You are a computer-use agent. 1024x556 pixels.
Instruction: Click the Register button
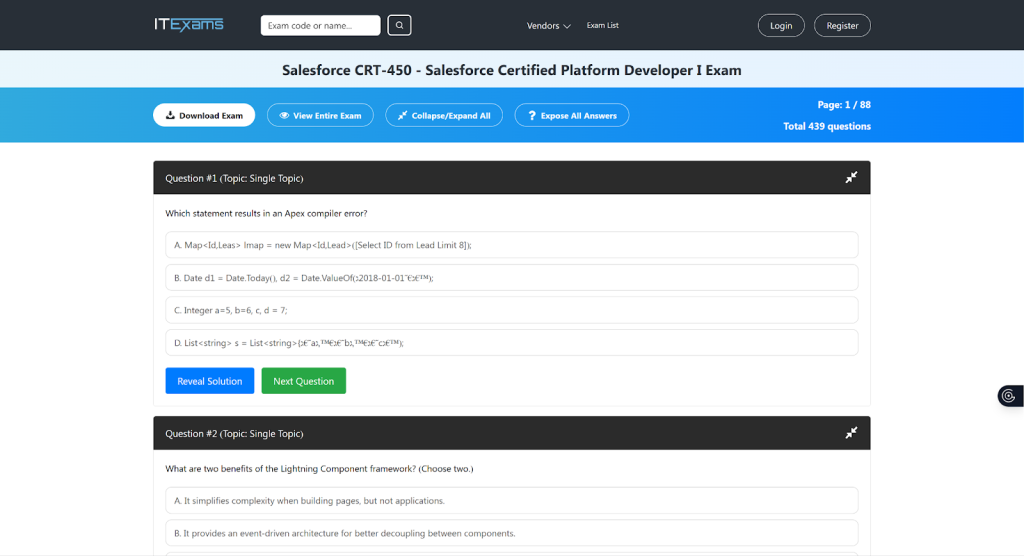[842, 25]
